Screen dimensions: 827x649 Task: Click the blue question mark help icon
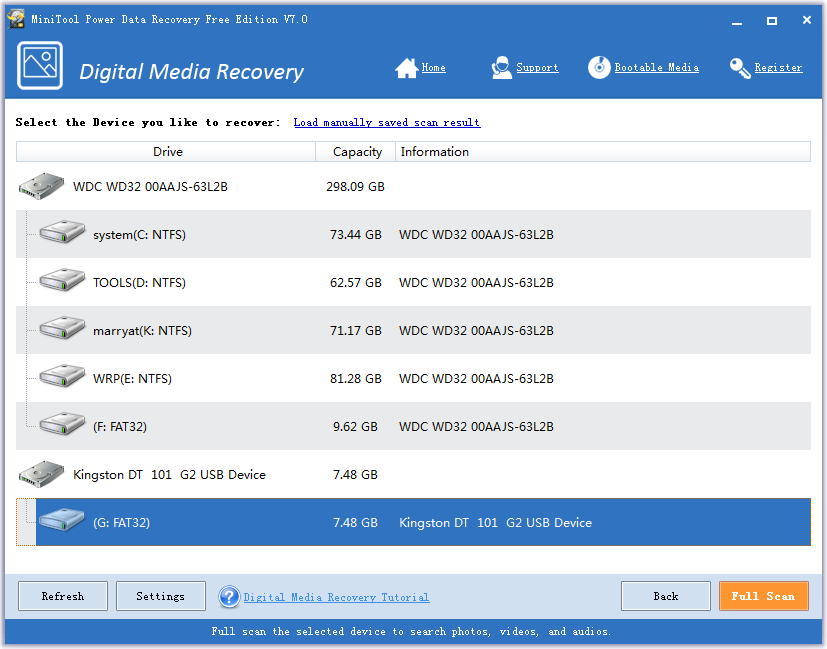[x=229, y=597]
